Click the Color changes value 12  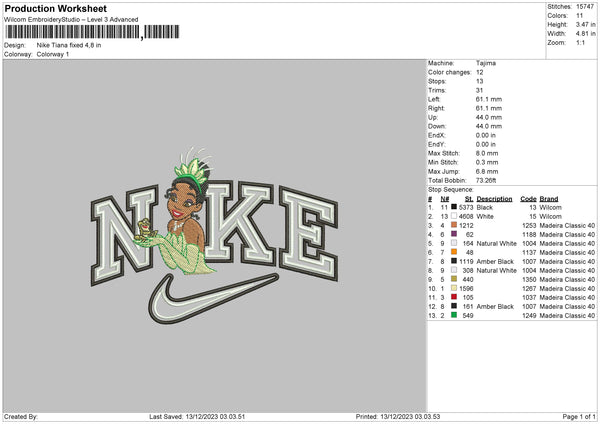pos(479,72)
